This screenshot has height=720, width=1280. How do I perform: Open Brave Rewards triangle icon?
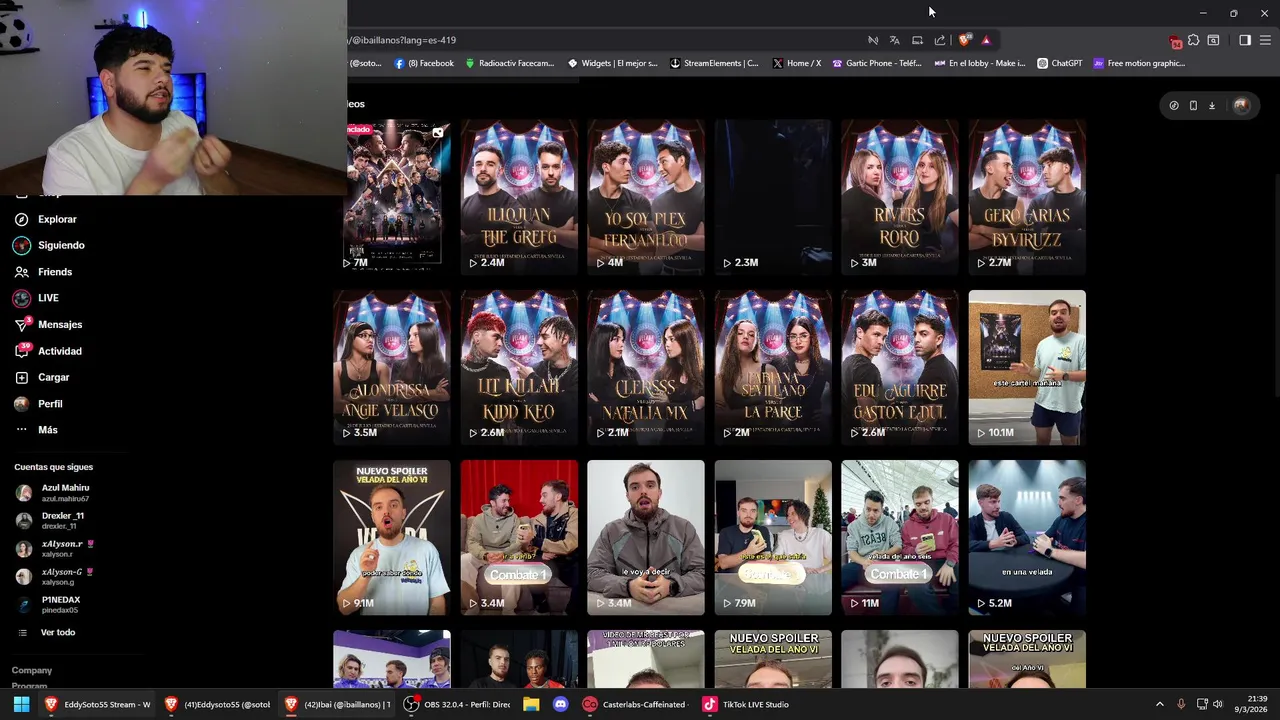pyautogui.click(x=986, y=40)
